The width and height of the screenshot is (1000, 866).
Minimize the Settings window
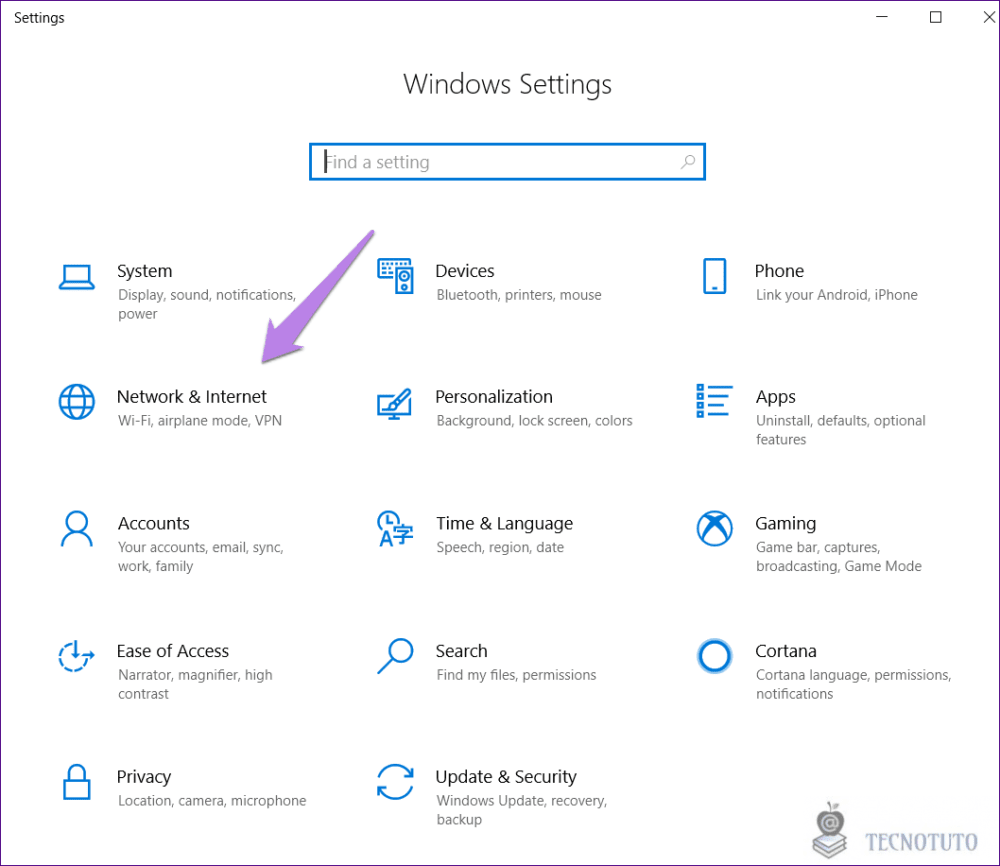(882, 17)
